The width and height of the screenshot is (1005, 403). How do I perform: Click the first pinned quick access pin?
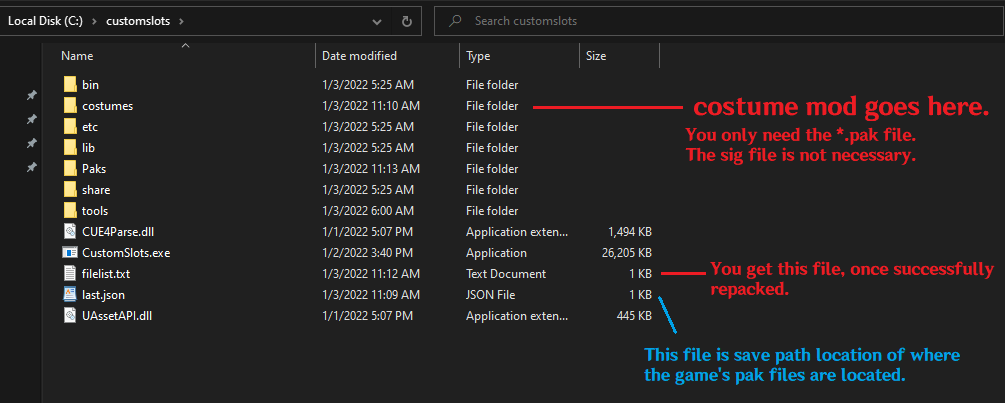[x=31, y=95]
